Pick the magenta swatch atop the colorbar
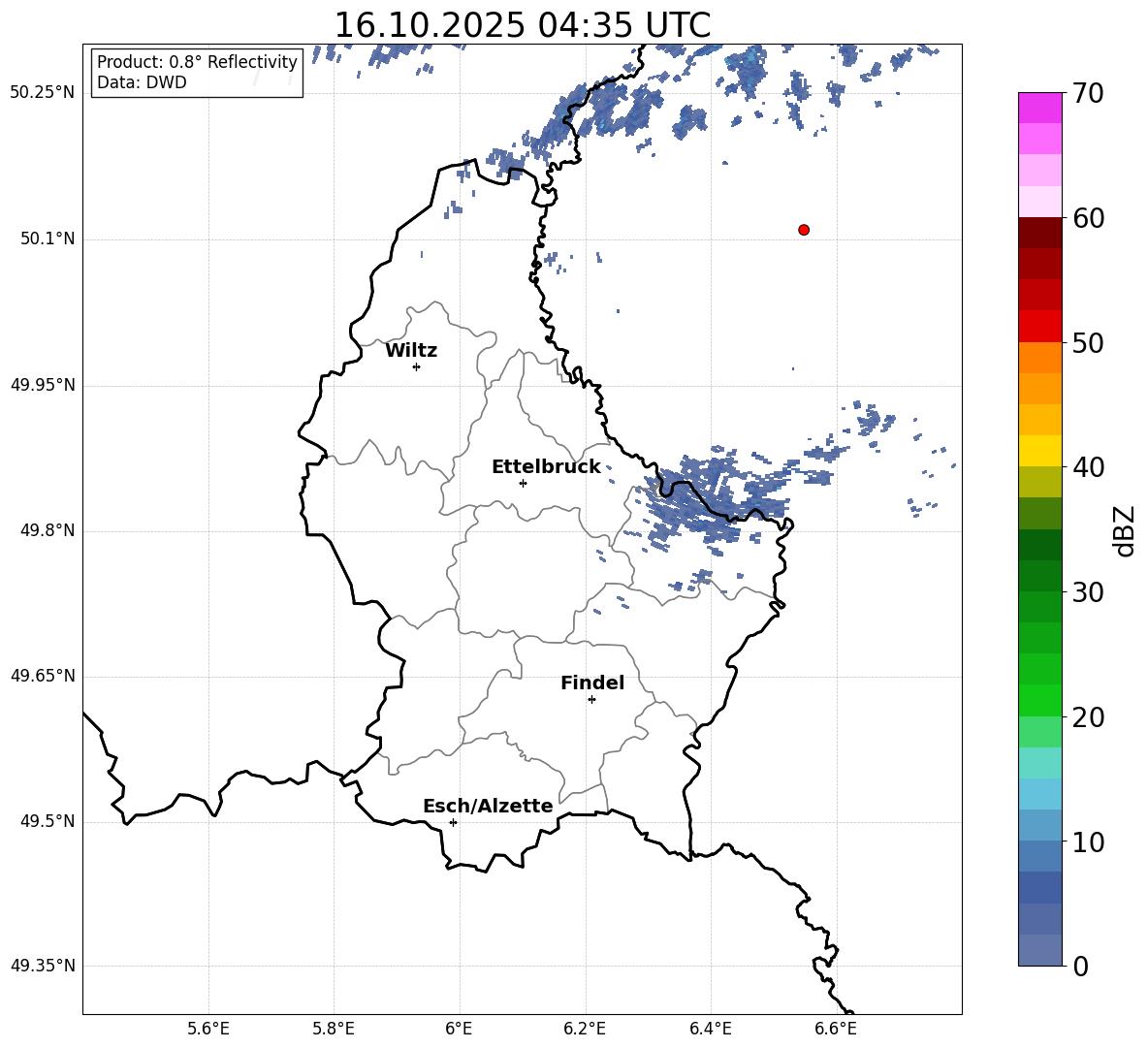 [x=1040, y=109]
